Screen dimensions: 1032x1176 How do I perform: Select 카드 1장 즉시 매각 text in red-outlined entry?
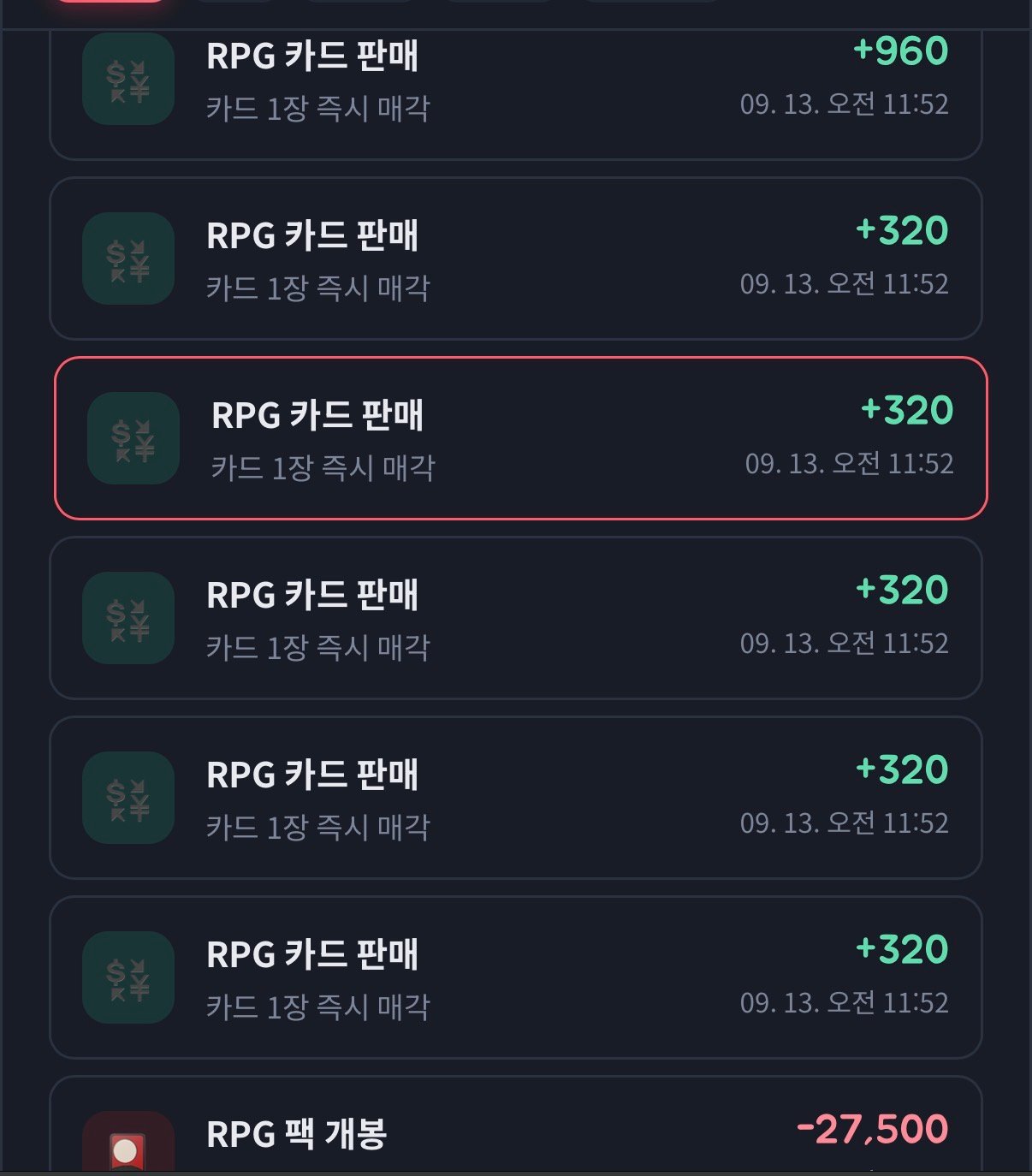pos(323,468)
